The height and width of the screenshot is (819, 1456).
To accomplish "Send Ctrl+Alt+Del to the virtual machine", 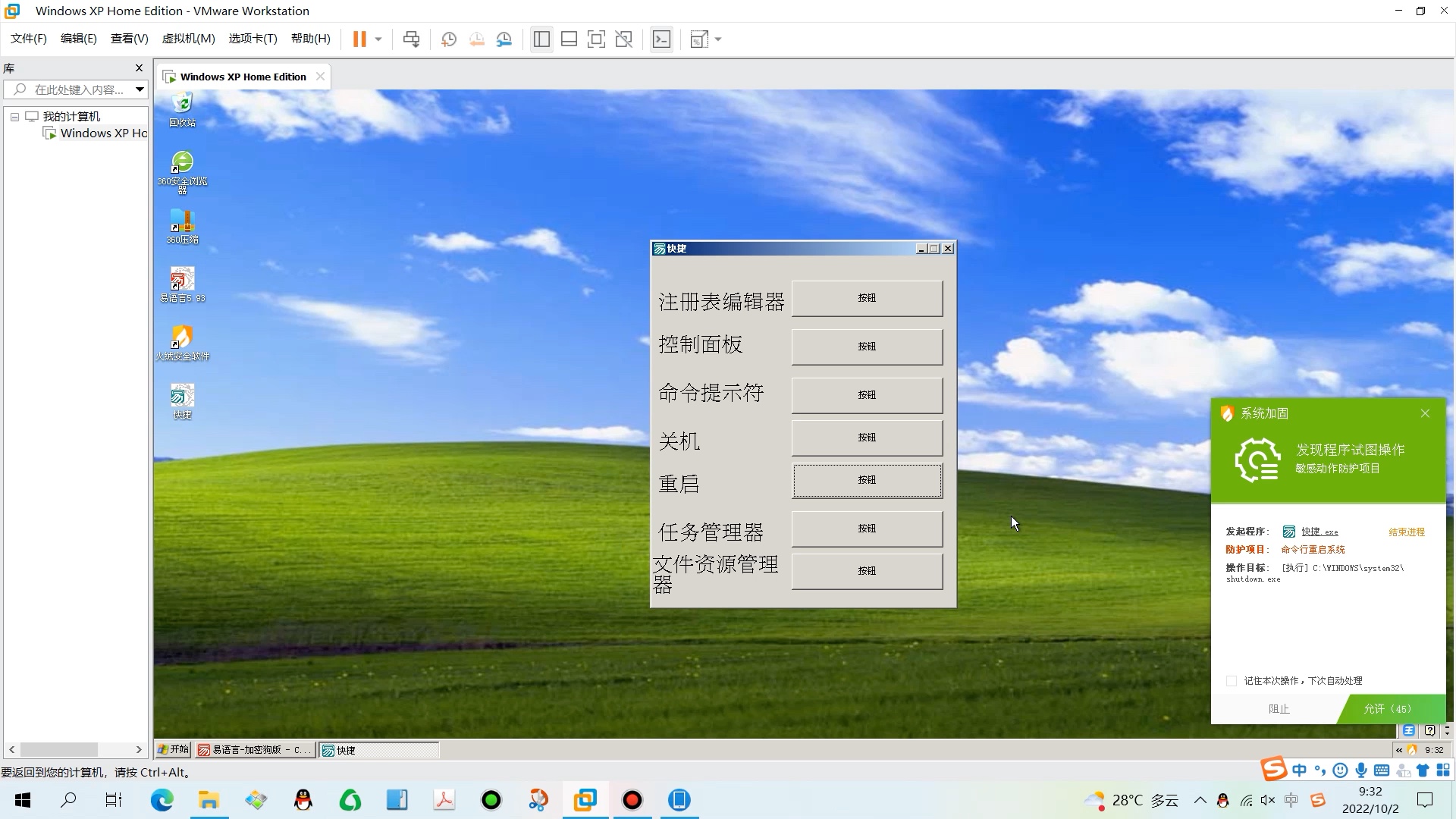I will point(411,39).
